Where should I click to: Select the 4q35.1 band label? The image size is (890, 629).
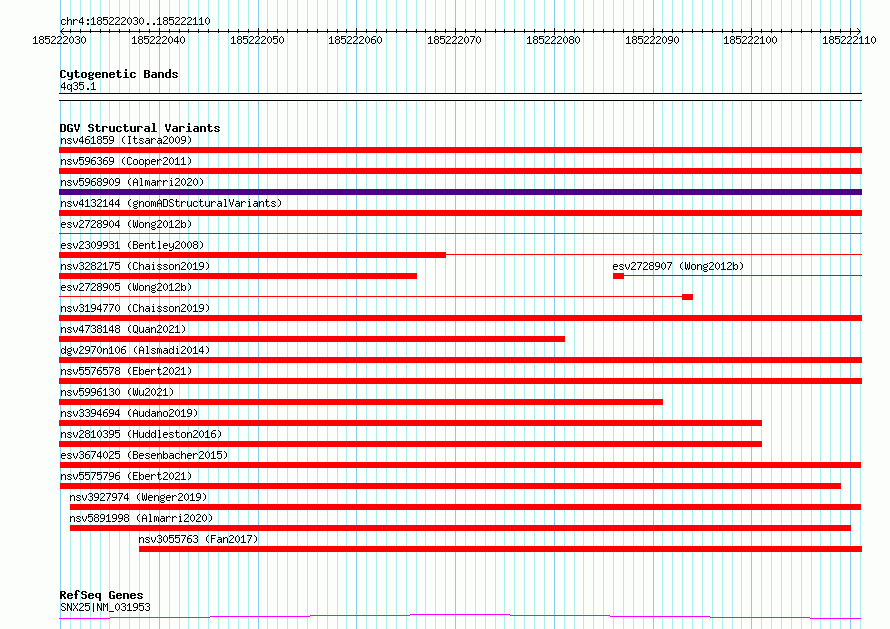pyautogui.click(x=78, y=86)
